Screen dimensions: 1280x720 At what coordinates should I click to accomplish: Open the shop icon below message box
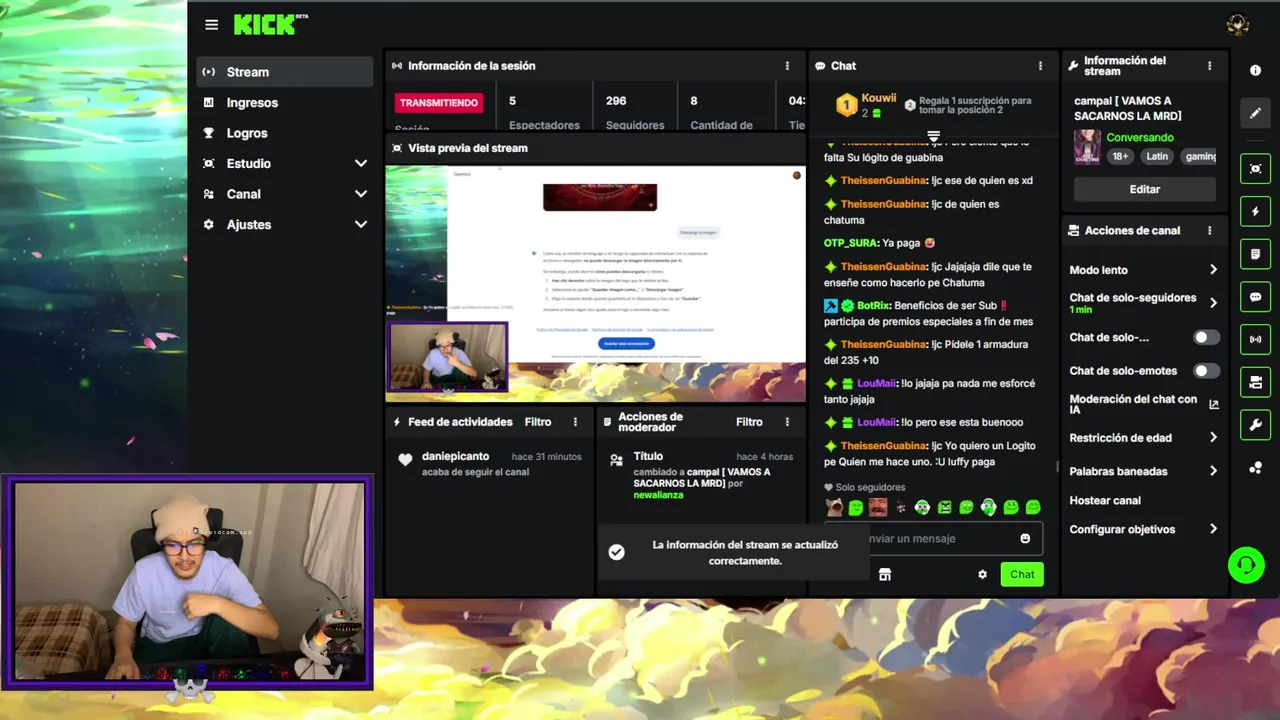(885, 574)
